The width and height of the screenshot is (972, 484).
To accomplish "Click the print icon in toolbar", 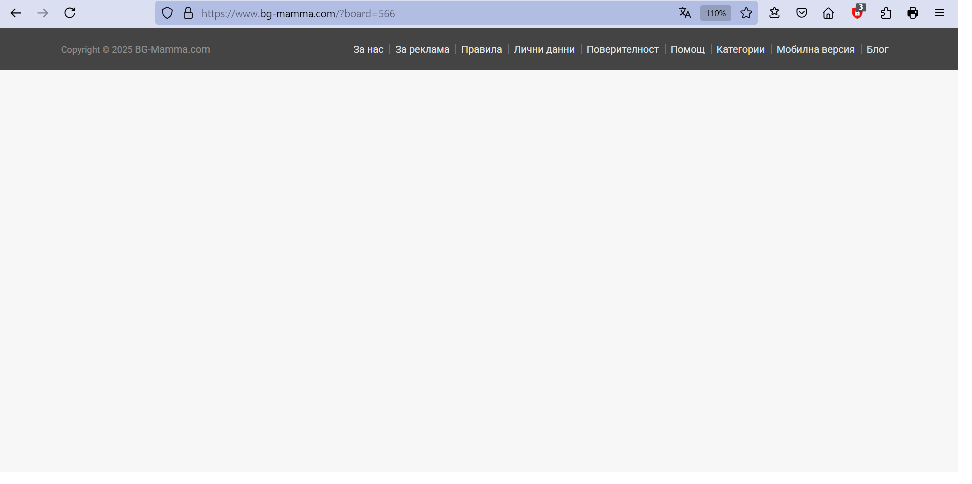I will point(912,13).
